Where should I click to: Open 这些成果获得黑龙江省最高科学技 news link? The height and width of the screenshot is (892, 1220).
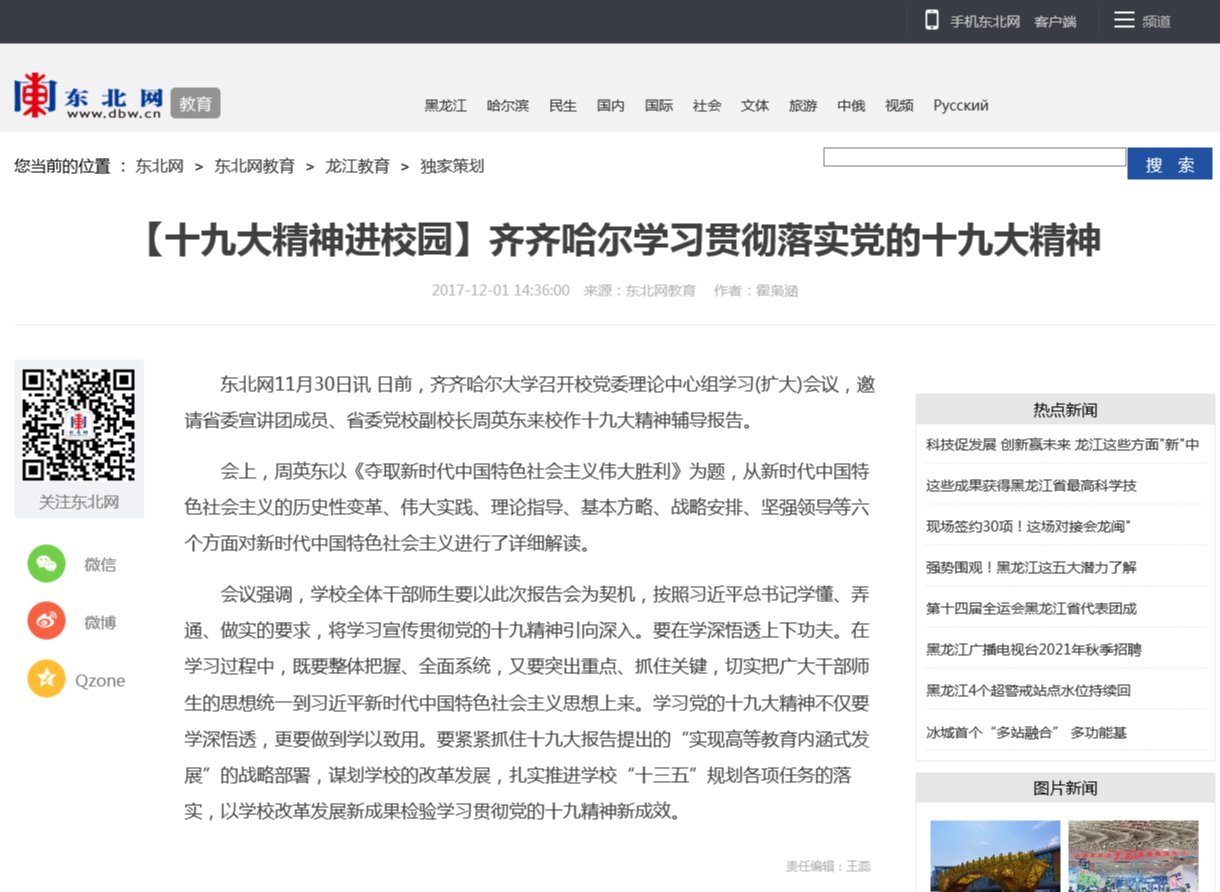pyautogui.click(x=1030, y=485)
